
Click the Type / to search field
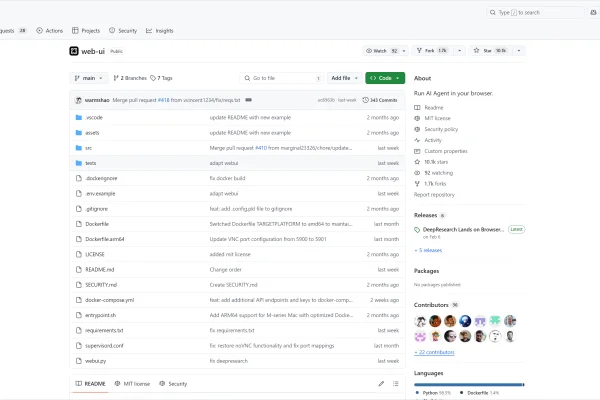[x=535, y=13]
